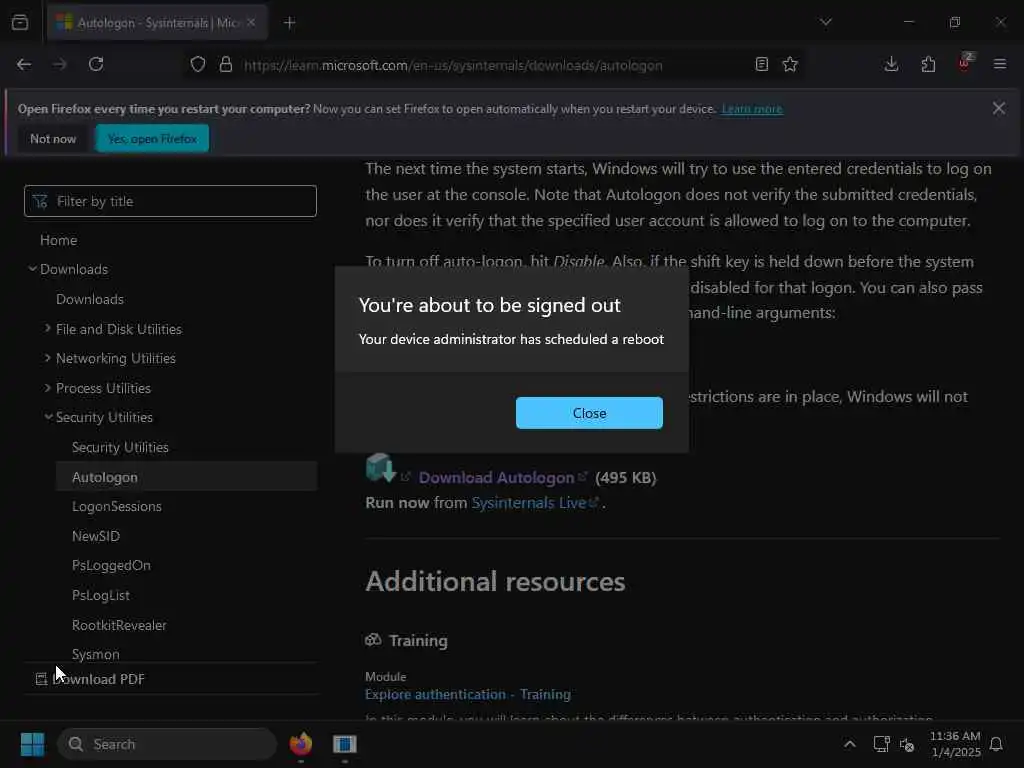Screen dimensions: 1024x768
Task: Open a new tab with plus button
Action: [x=289, y=23]
